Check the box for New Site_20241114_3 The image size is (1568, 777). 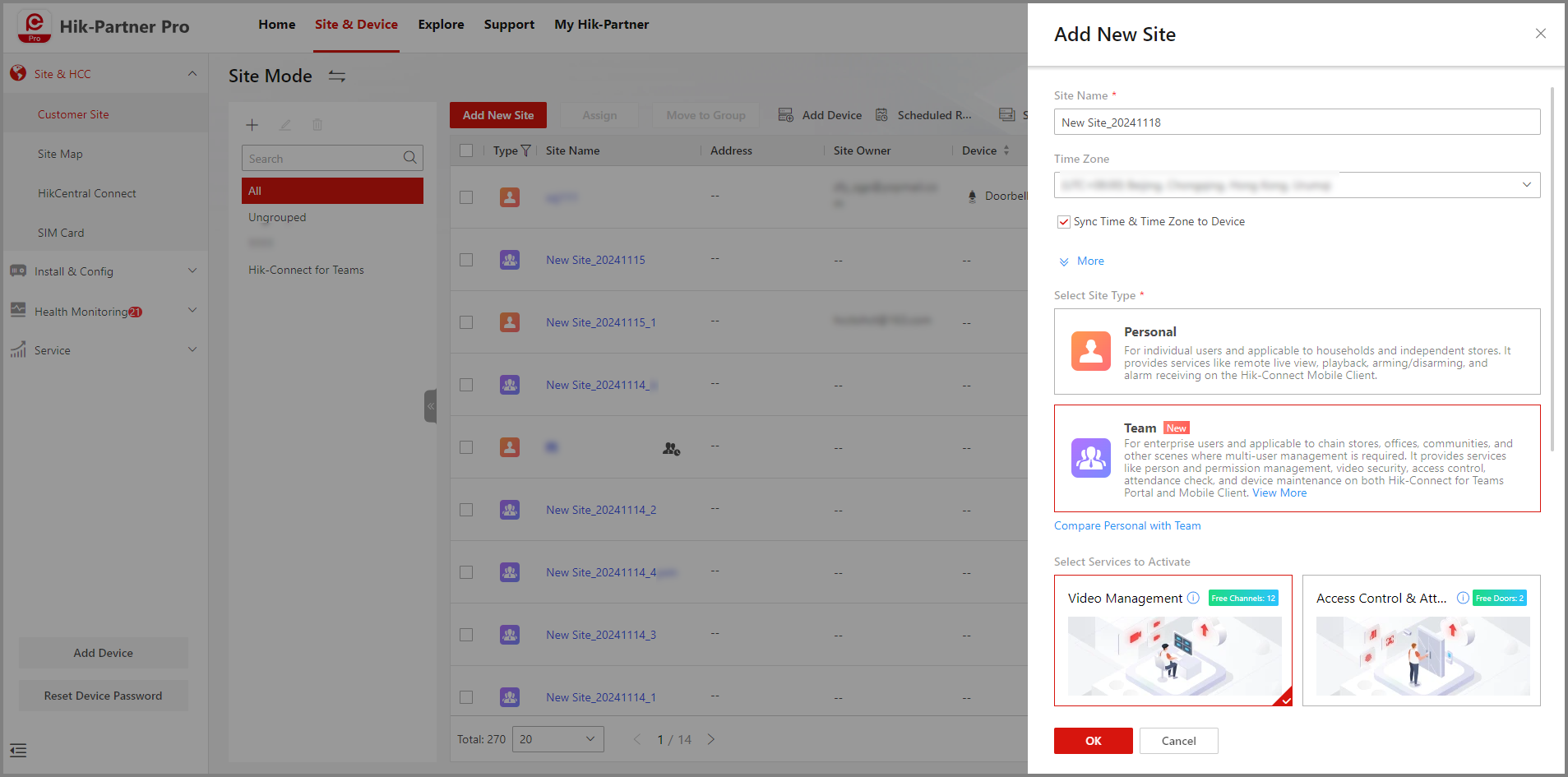(466, 635)
